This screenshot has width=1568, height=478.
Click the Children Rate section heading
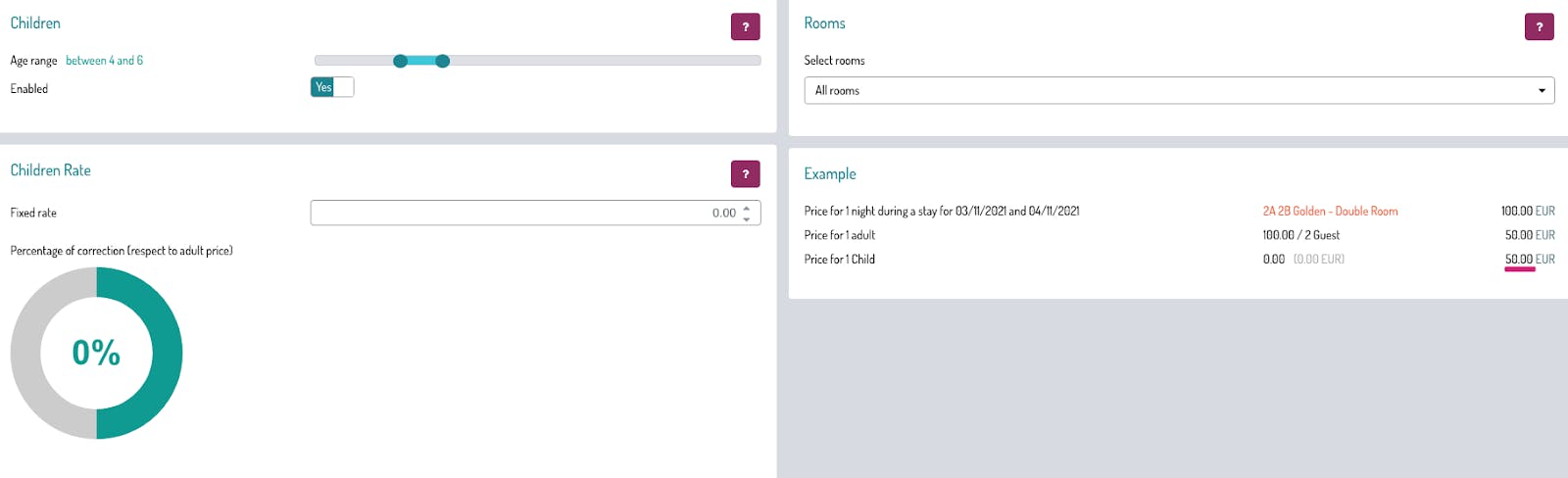(x=50, y=169)
